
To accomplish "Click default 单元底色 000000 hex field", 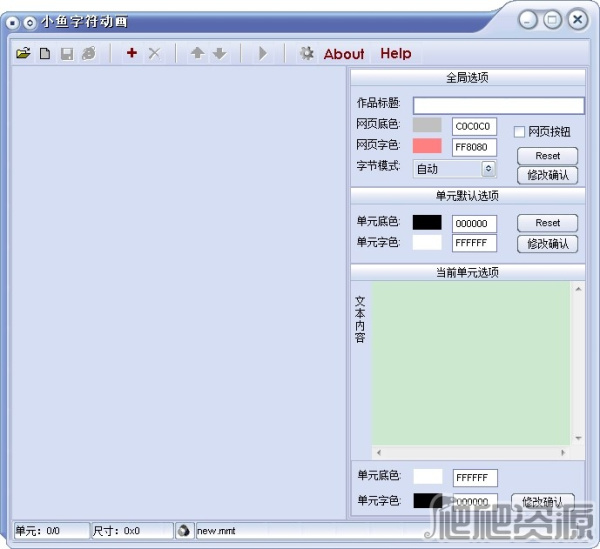I will coord(474,223).
